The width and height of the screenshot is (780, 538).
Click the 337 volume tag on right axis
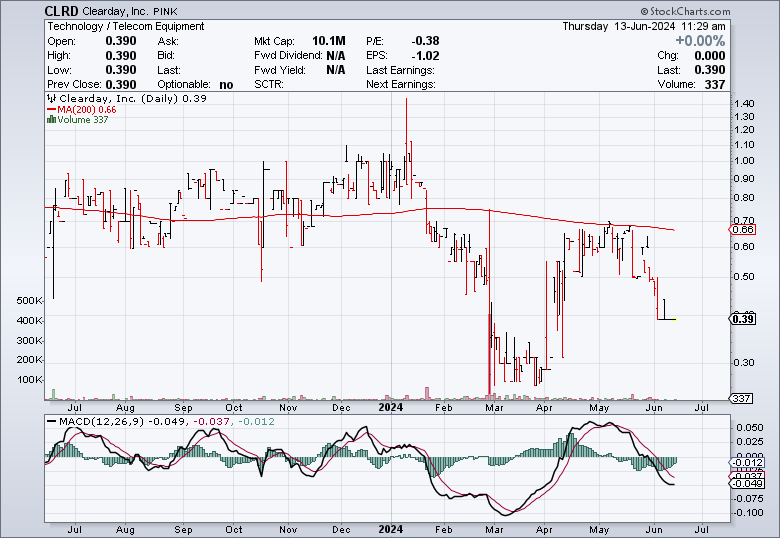[741, 398]
